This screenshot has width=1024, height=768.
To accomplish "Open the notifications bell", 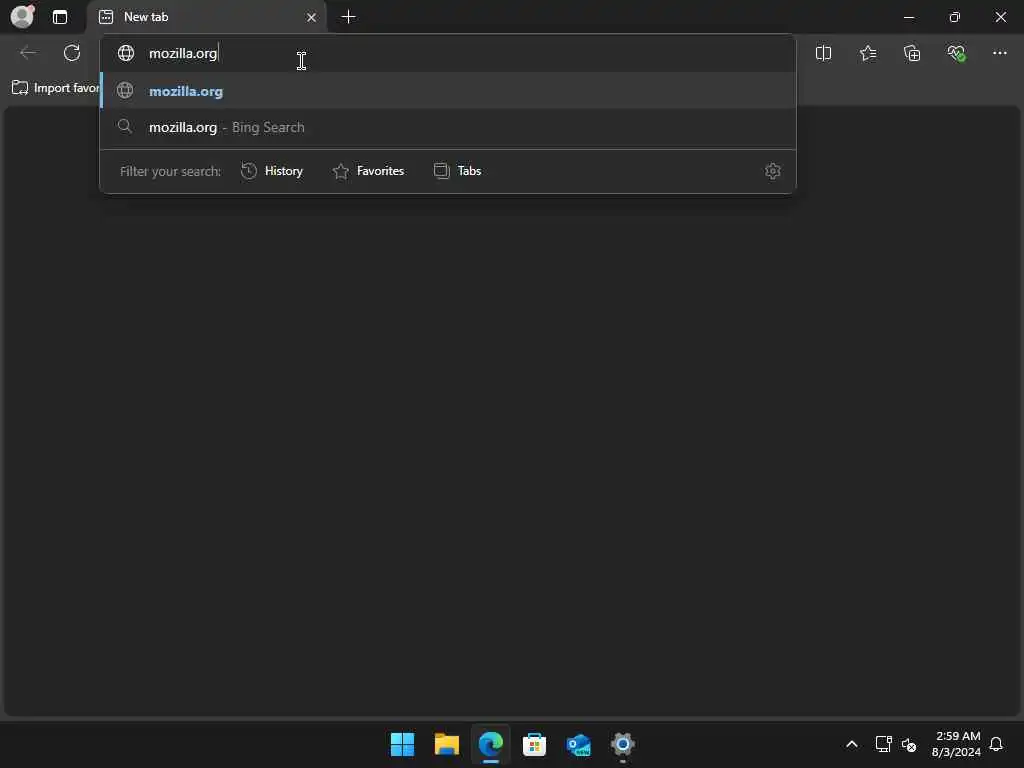I will 996,744.
